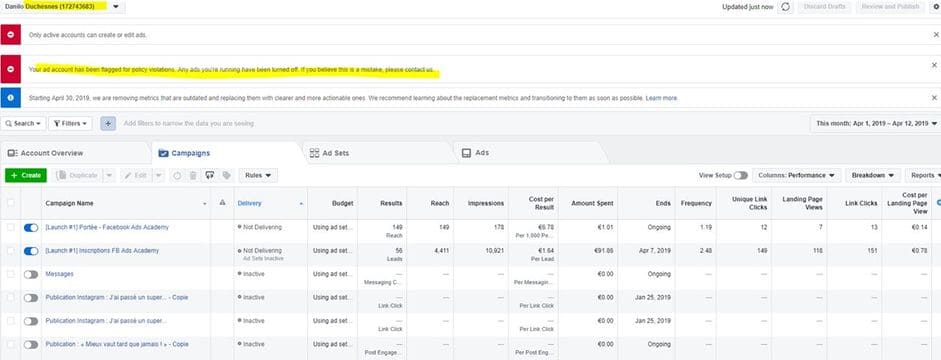Close the policy violations alert

click(934, 65)
